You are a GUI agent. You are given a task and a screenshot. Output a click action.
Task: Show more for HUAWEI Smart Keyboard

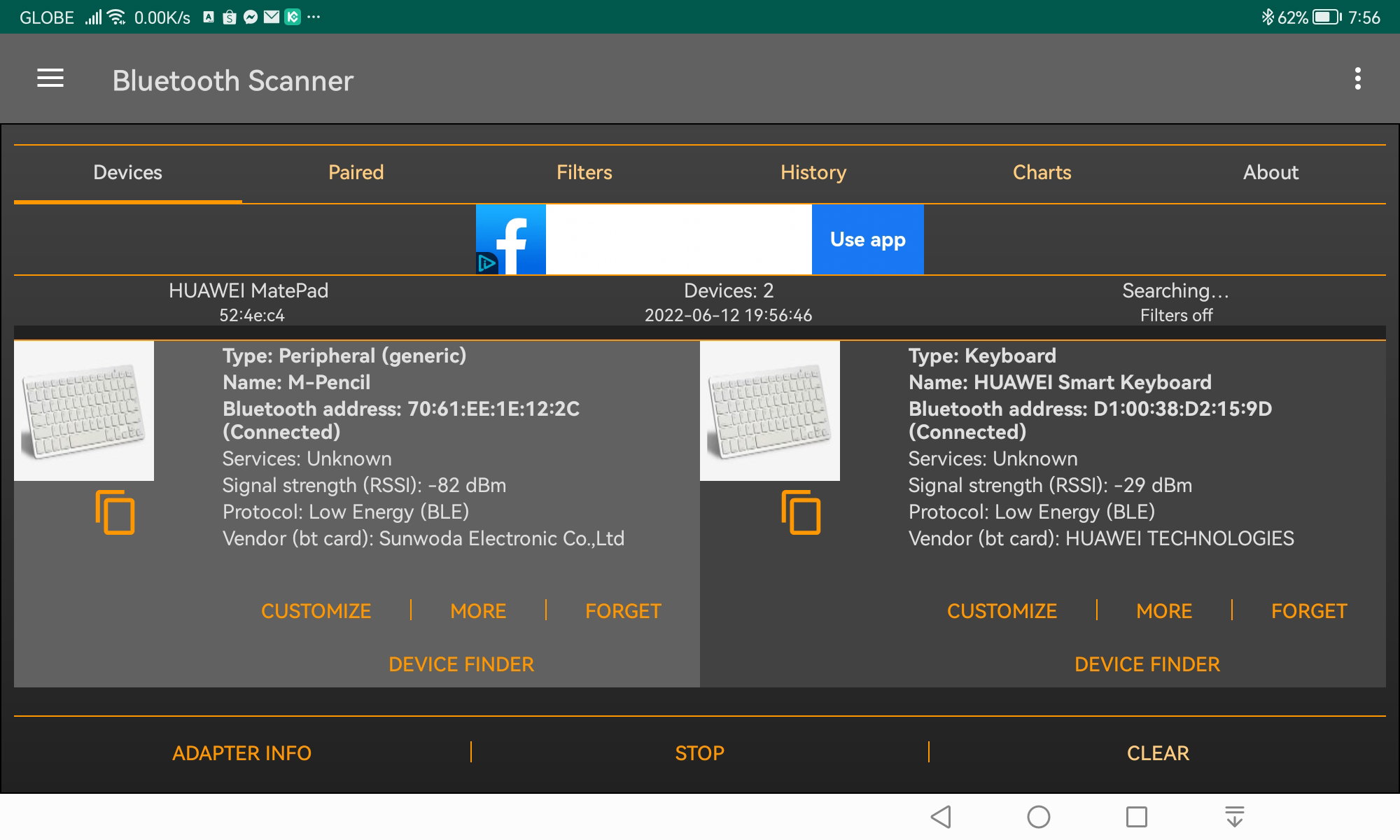pos(1164,611)
